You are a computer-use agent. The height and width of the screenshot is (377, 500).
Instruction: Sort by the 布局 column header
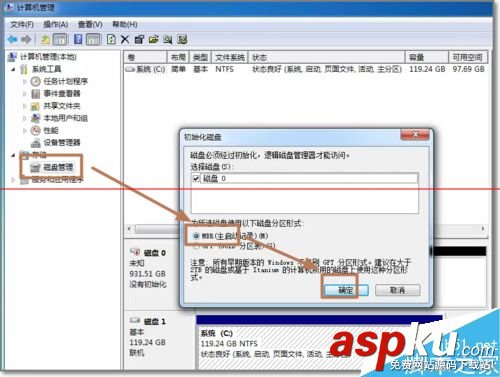[x=178, y=57]
